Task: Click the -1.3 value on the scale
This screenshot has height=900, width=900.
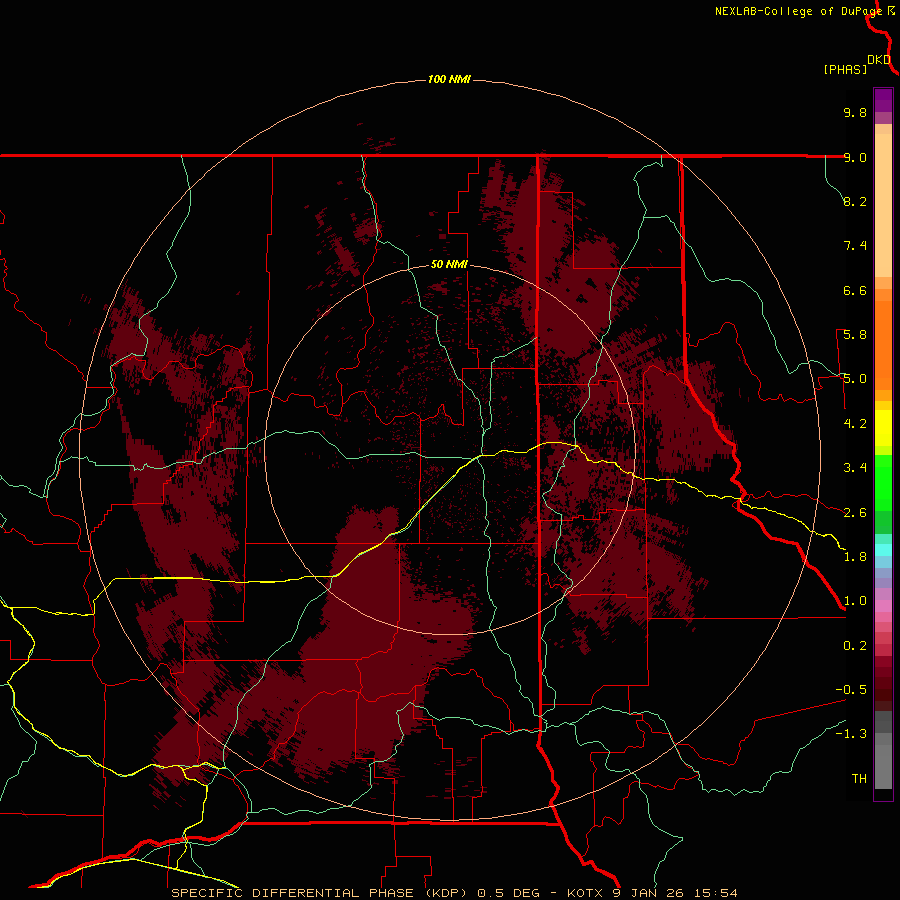Action: (851, 734)
